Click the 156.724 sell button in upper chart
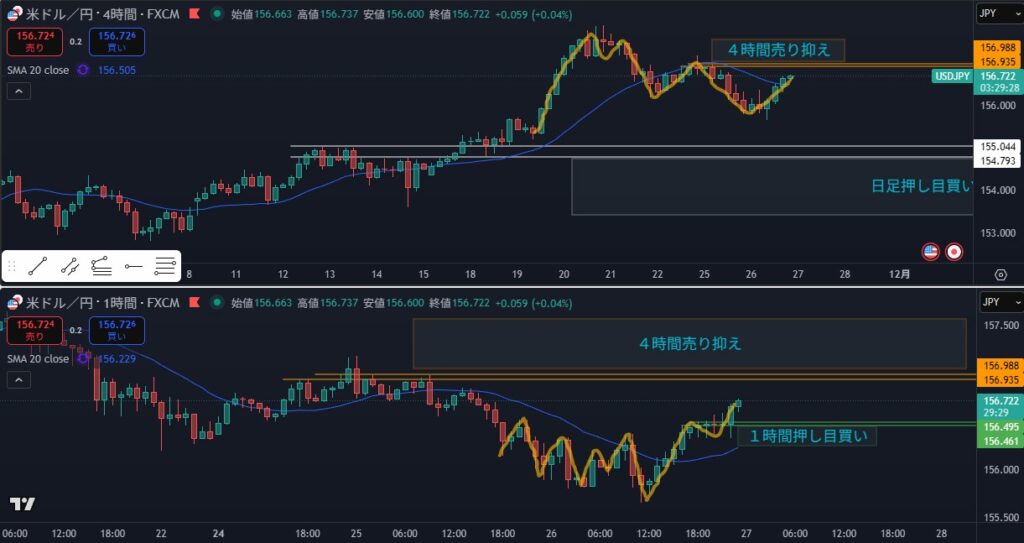Image resolution: width=1024 pixels, height=543 pixels. click(34, 41)
